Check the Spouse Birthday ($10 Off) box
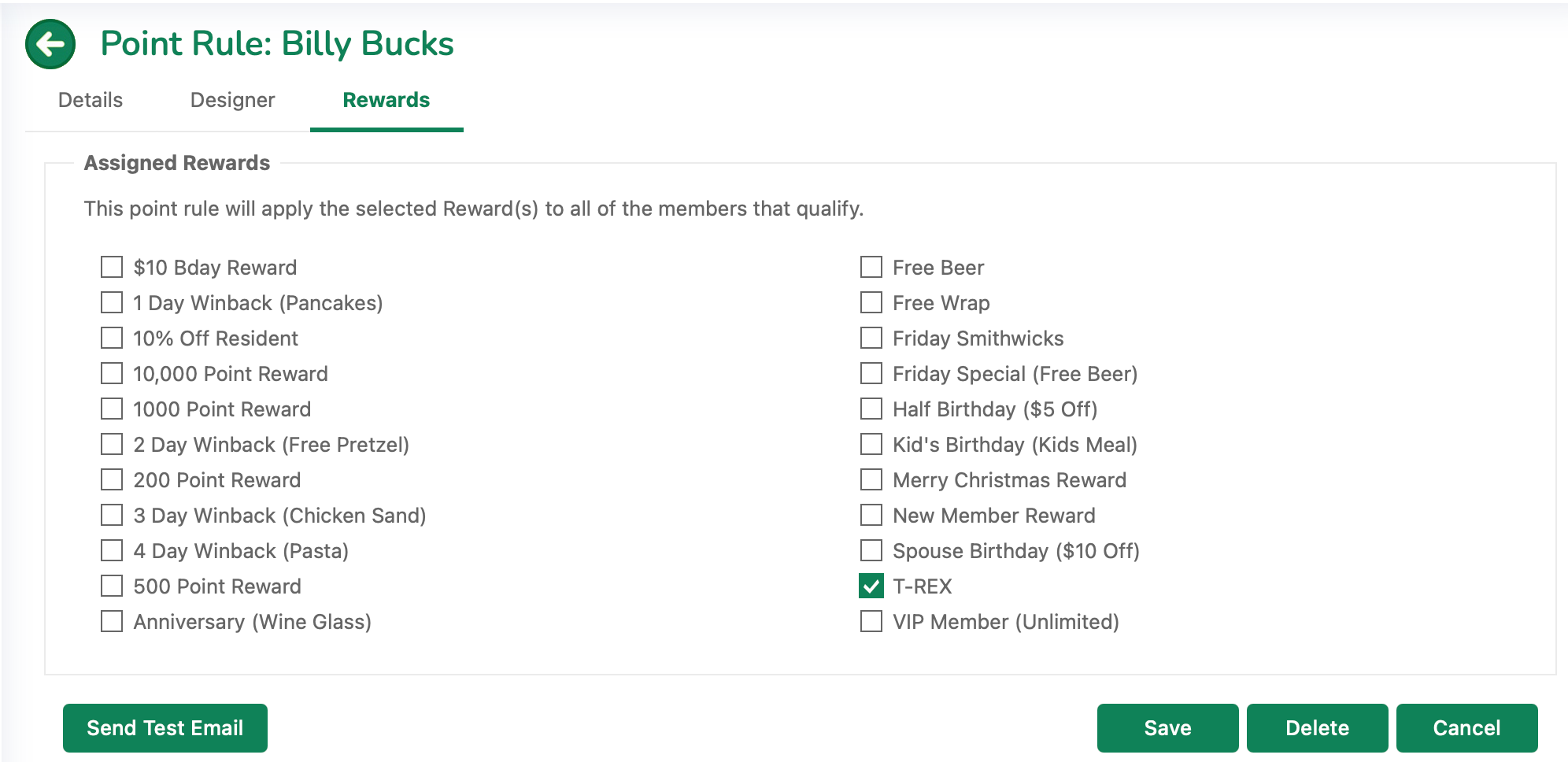The width and height of the screenshot is (1568, 762). 871,550
